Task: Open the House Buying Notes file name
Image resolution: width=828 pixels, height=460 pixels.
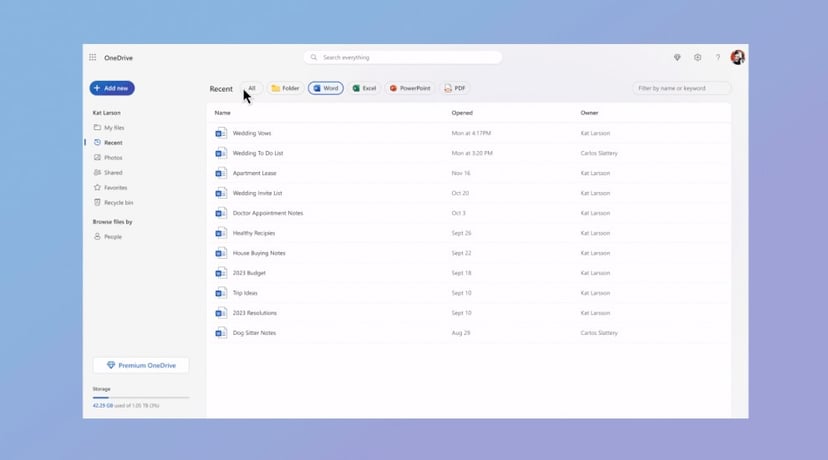Action: point(259,253)
